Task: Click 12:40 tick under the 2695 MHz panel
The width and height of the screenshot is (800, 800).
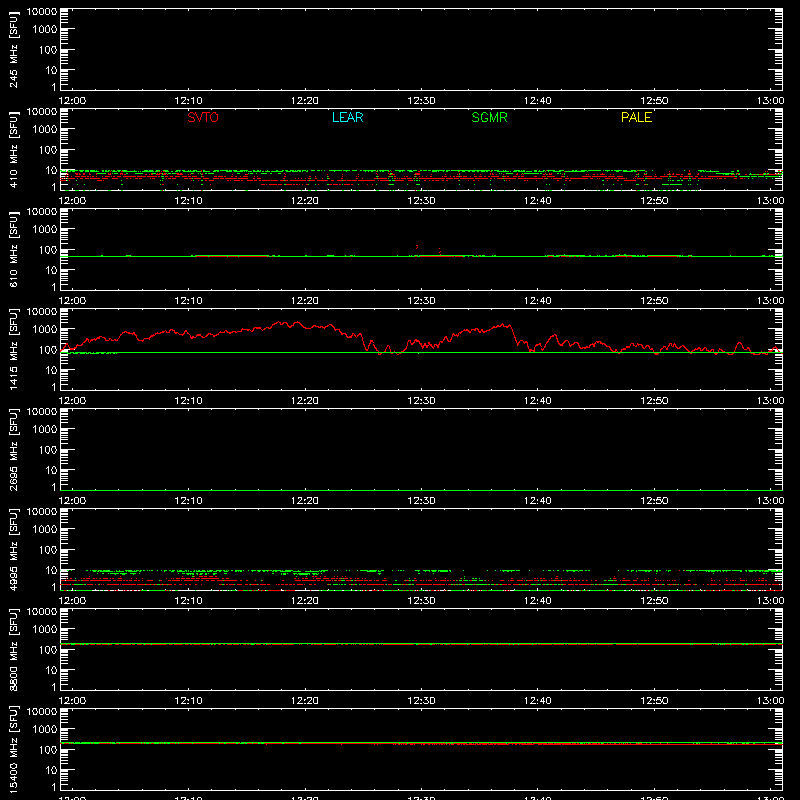Action: tap(538, 501)
